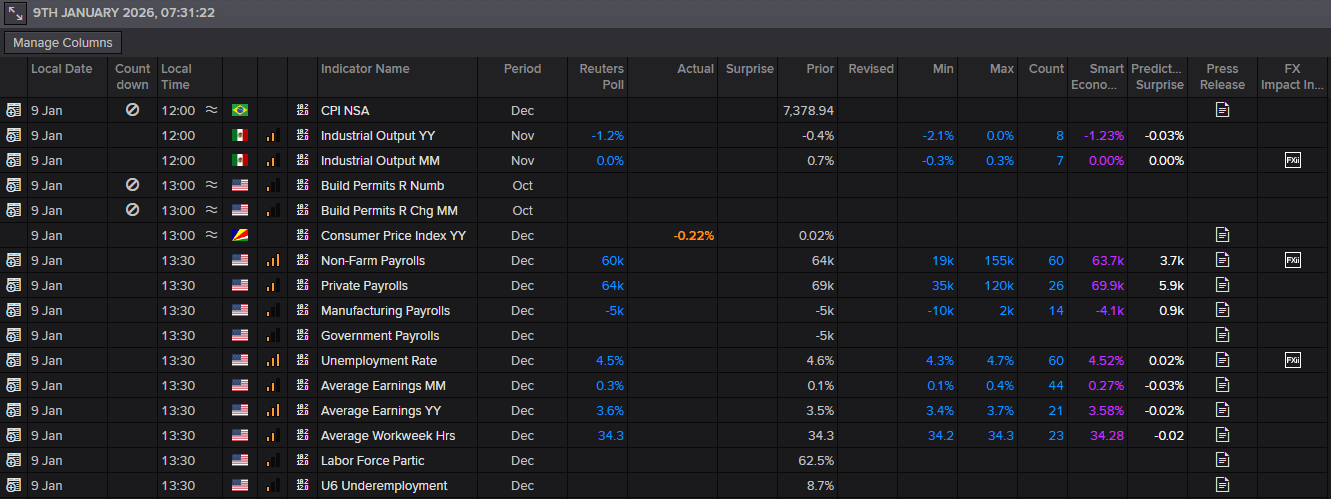Open press release document for U6 Underemployment

coord(1222,485)
